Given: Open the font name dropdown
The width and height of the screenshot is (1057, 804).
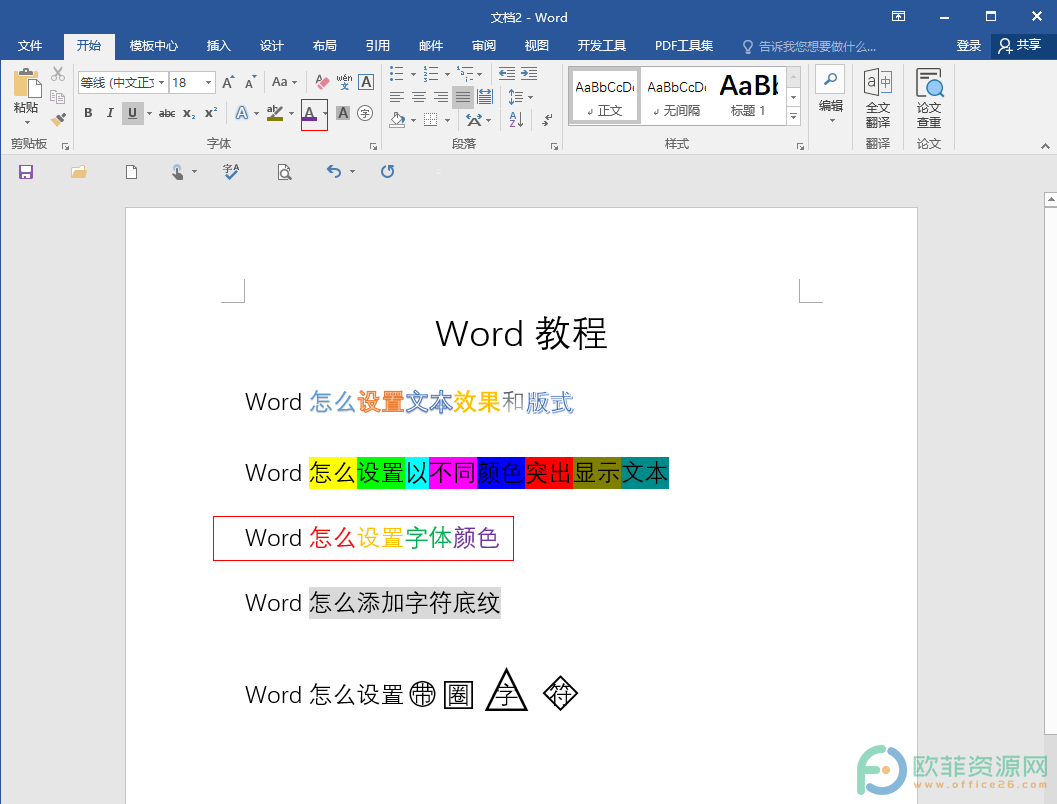Looking at the screenshot, I should (162, 82).
